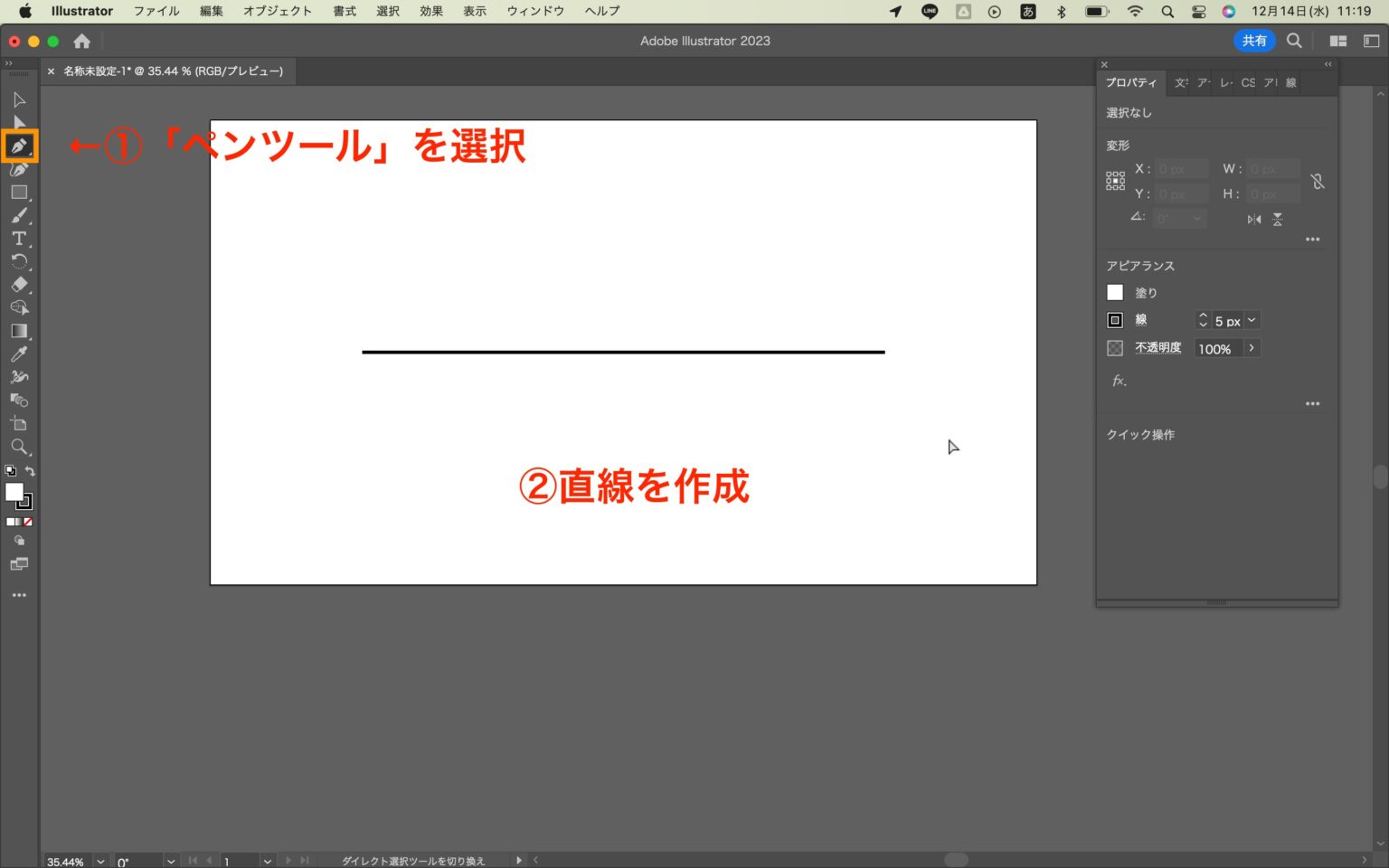The image size is (1389, 868).
Task: Select the Rotate tool
Action: click(x=19, y=261)
